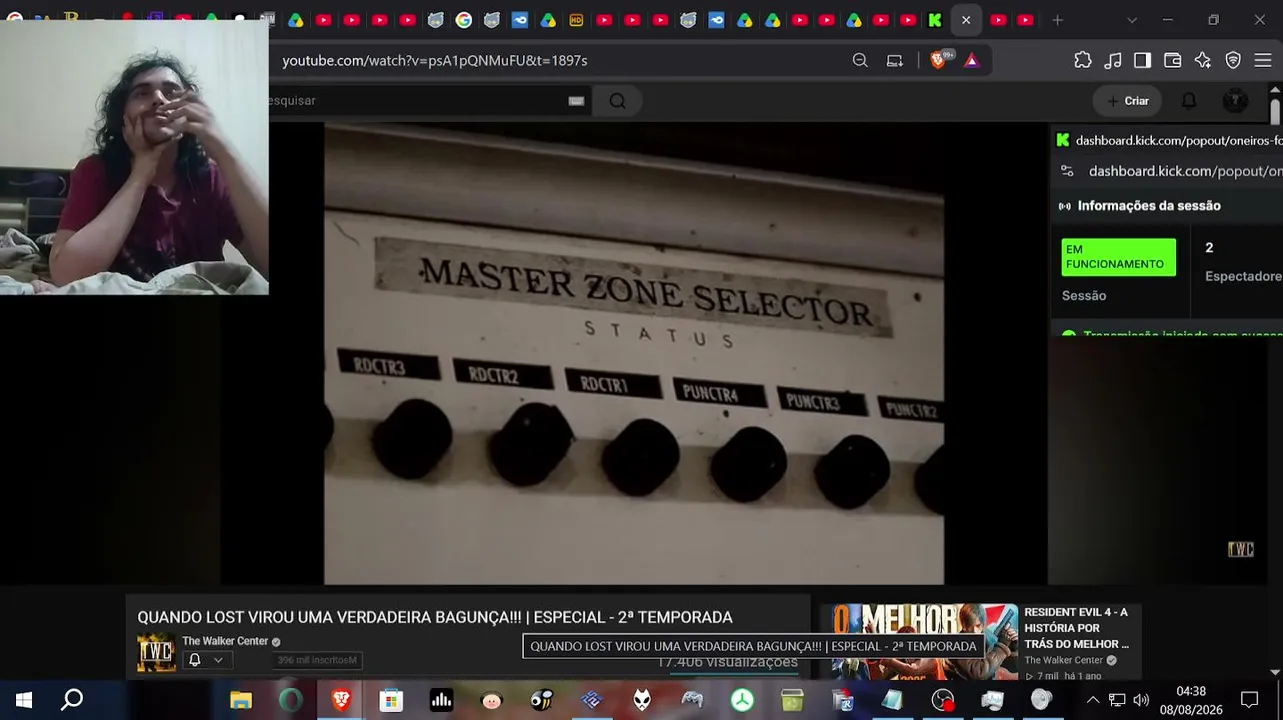Open the RESIDENT EVIL 4 recommended video title

pyautogui.click(x=1076, y=628)
